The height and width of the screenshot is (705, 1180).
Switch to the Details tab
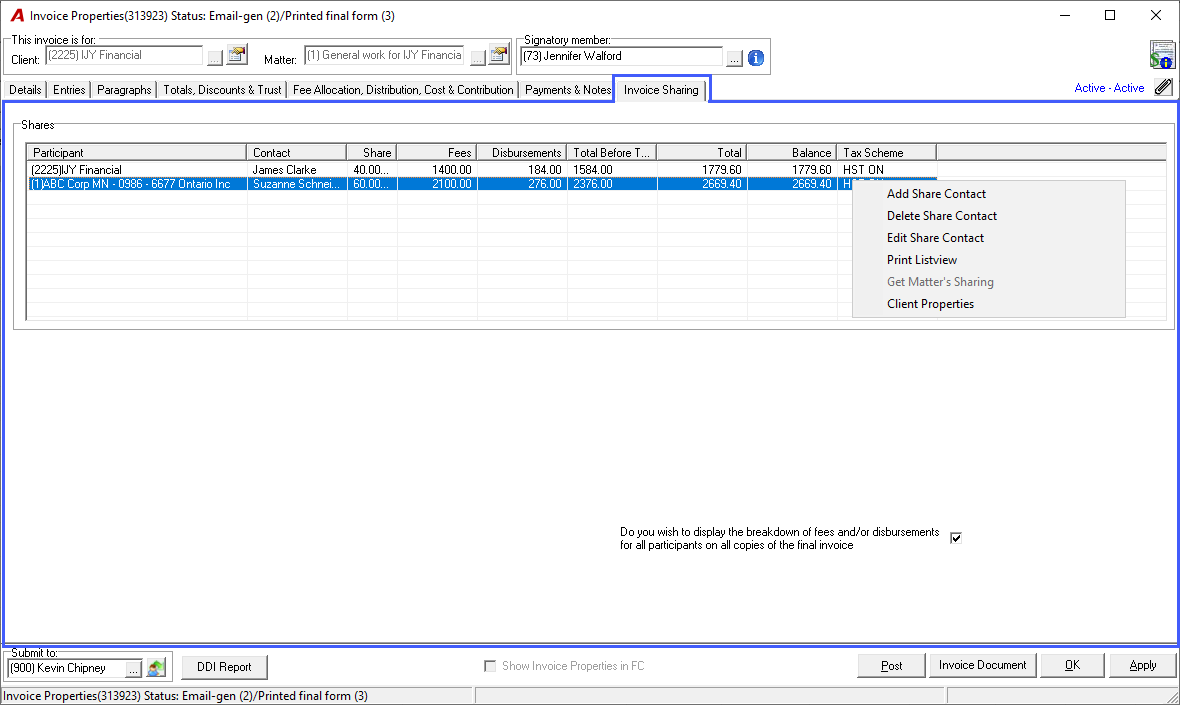[25, 90]
